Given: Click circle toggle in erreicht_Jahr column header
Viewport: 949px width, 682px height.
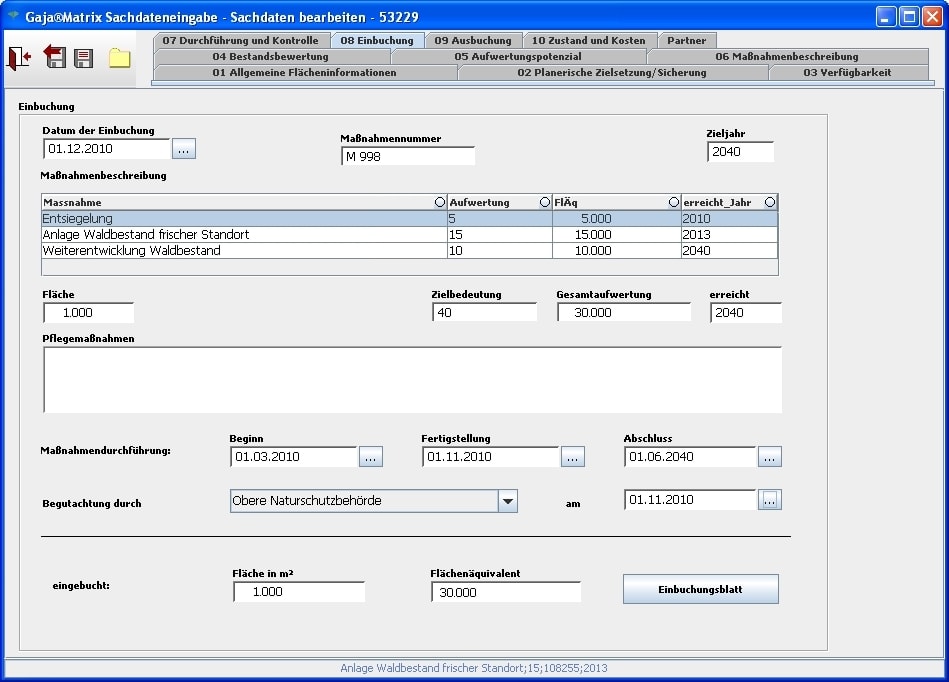Looking at the screenshot, I should click(x=770, y=202).
